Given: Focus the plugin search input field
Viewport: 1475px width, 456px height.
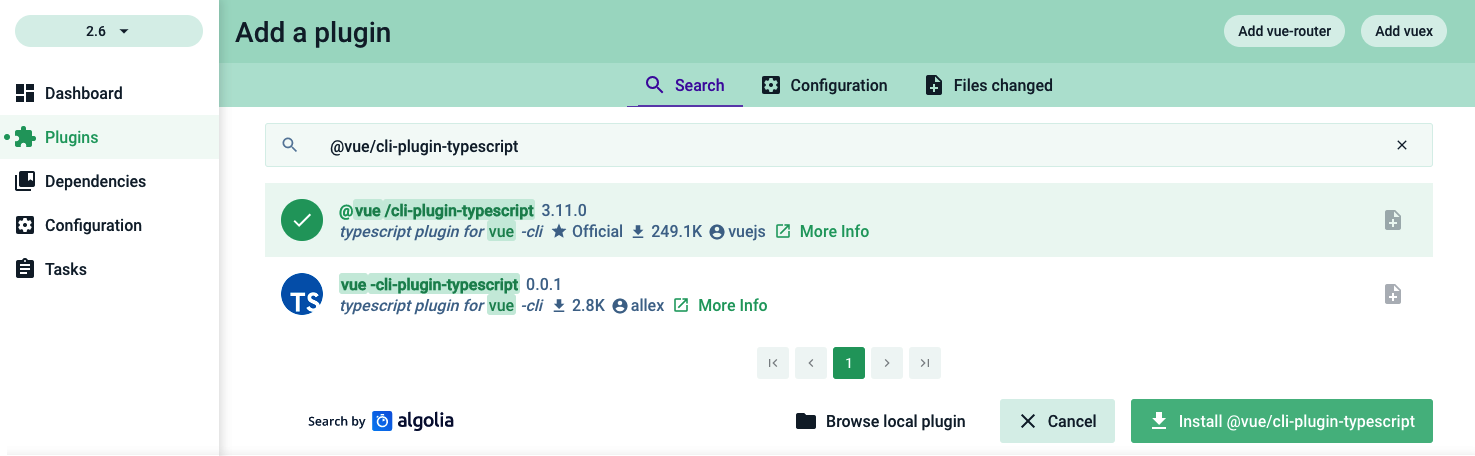Looking at the screenshot, I should tap(848, 145).
